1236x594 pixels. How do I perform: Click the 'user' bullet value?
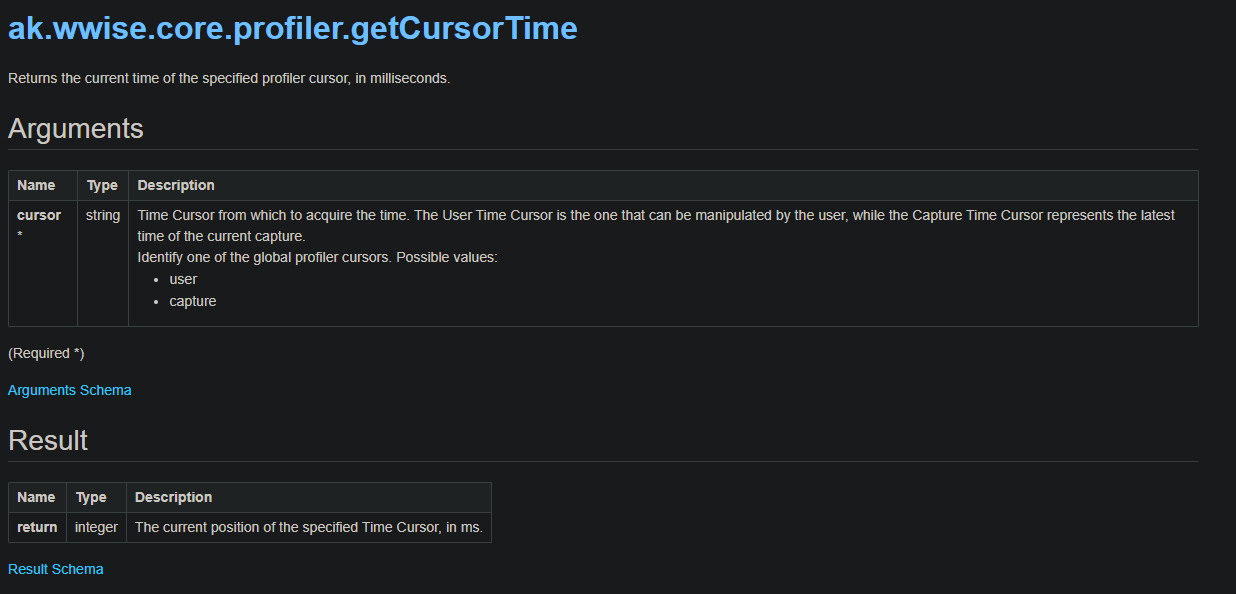coord(183,279)
